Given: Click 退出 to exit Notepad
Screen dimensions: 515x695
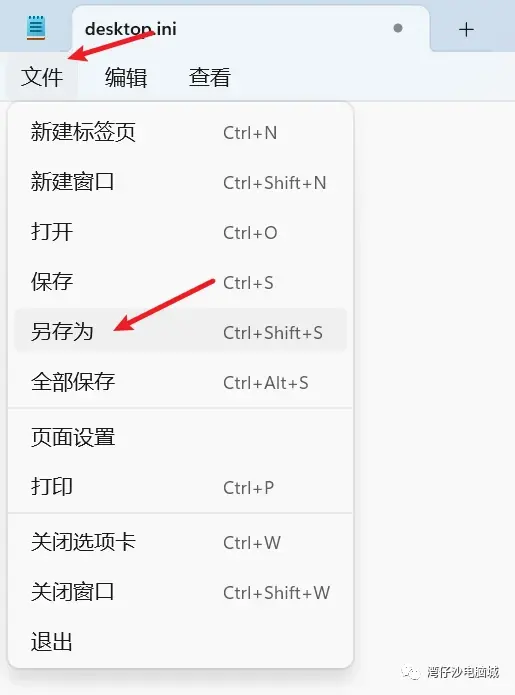Looking at the screenshot, I should coord(180,642).
